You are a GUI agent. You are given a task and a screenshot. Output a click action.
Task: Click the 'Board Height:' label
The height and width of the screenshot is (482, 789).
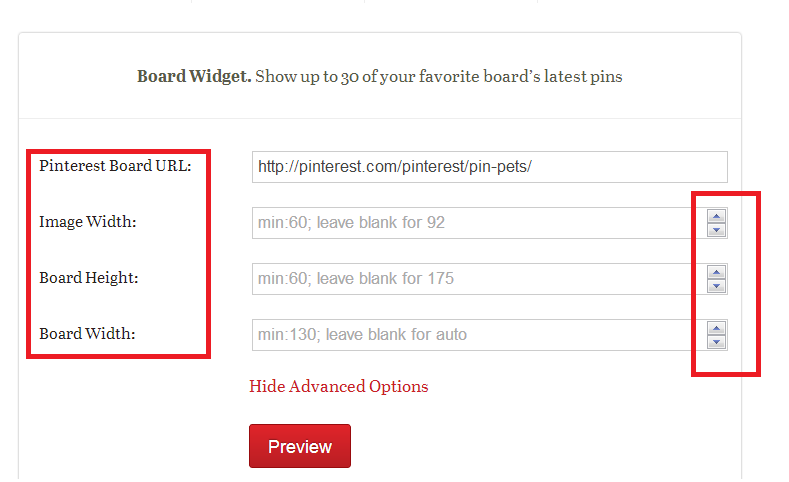tap(89, 278)
